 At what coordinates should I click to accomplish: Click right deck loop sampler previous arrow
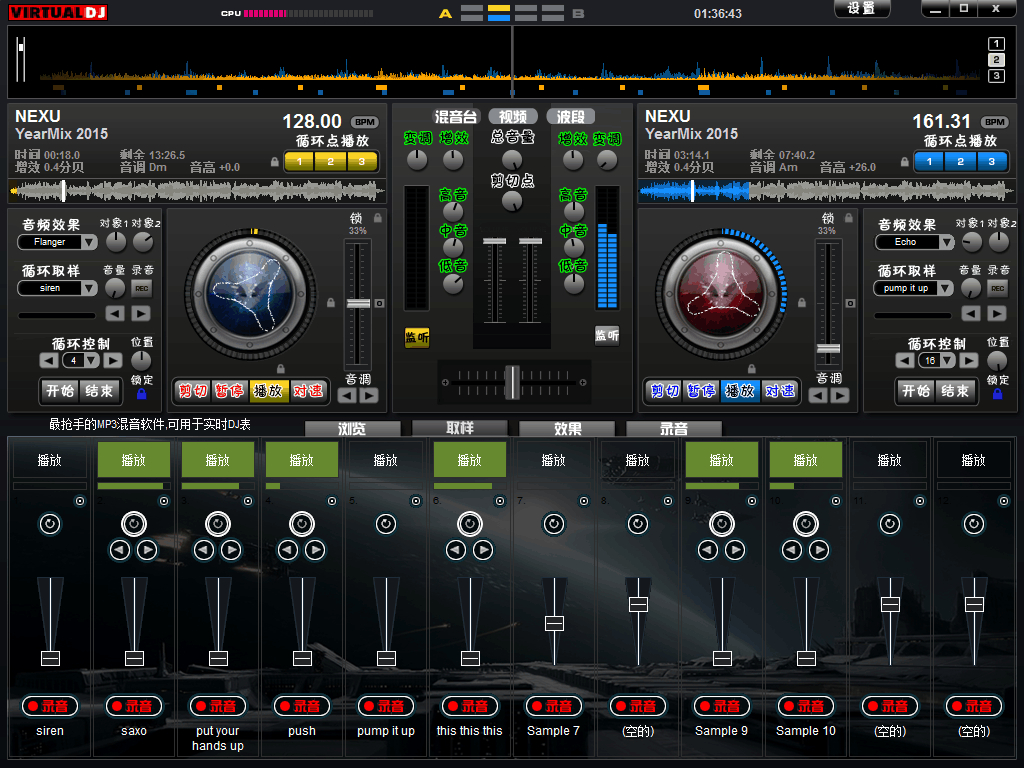pyautogui.click(x=971, y=313)
